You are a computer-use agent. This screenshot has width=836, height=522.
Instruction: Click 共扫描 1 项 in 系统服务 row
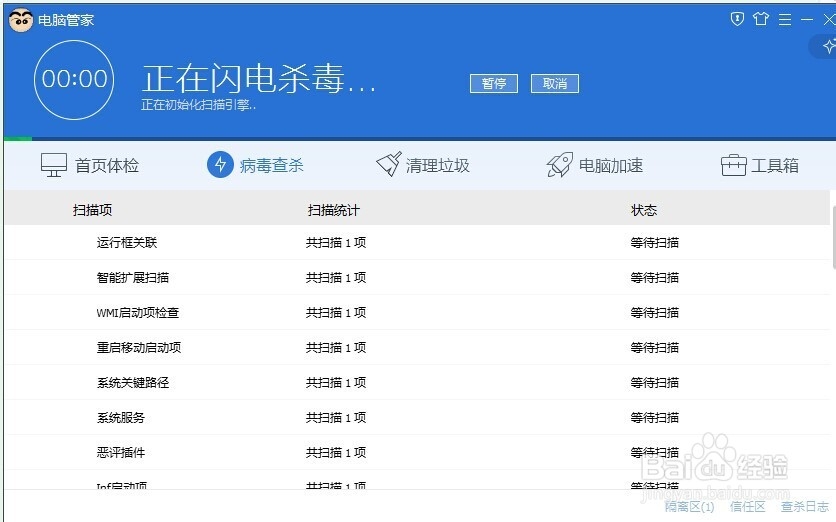click(x=336, y=417)
